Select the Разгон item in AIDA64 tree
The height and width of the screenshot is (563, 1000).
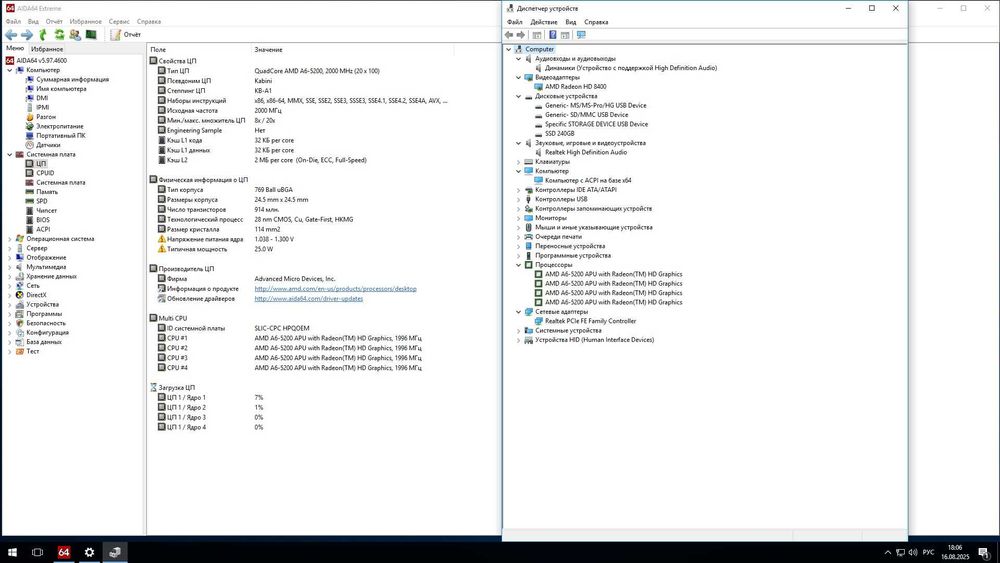46,117
